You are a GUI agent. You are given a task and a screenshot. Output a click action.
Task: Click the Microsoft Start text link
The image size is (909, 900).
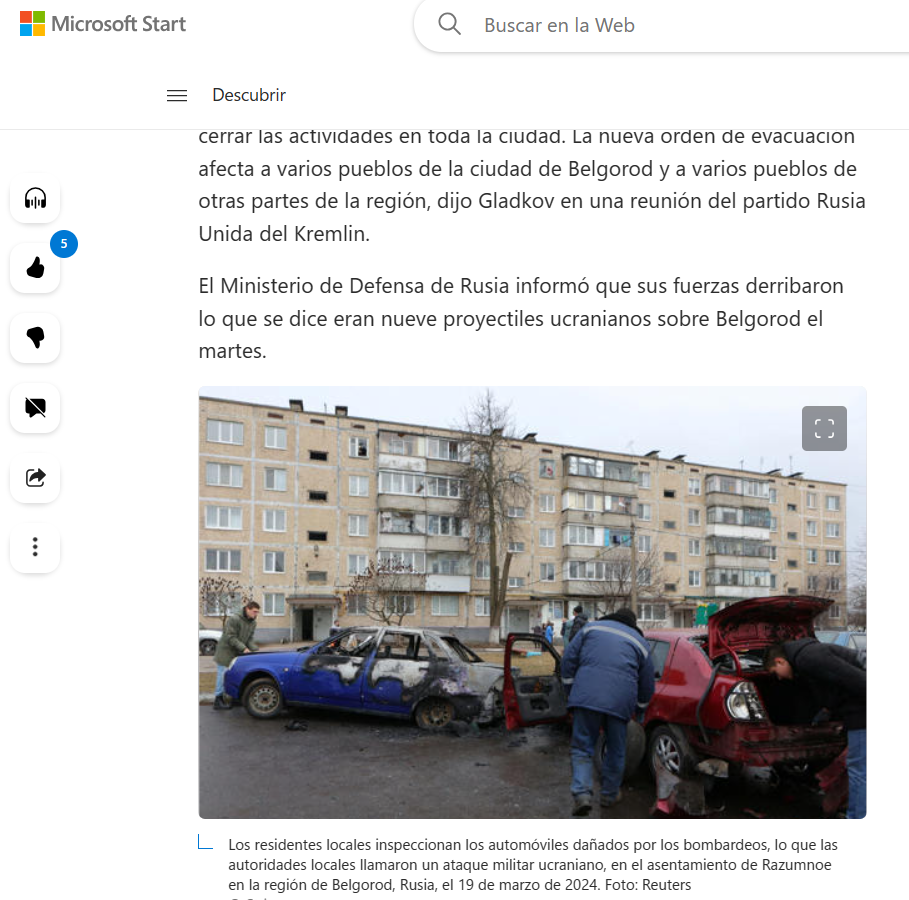pos(118,24)
